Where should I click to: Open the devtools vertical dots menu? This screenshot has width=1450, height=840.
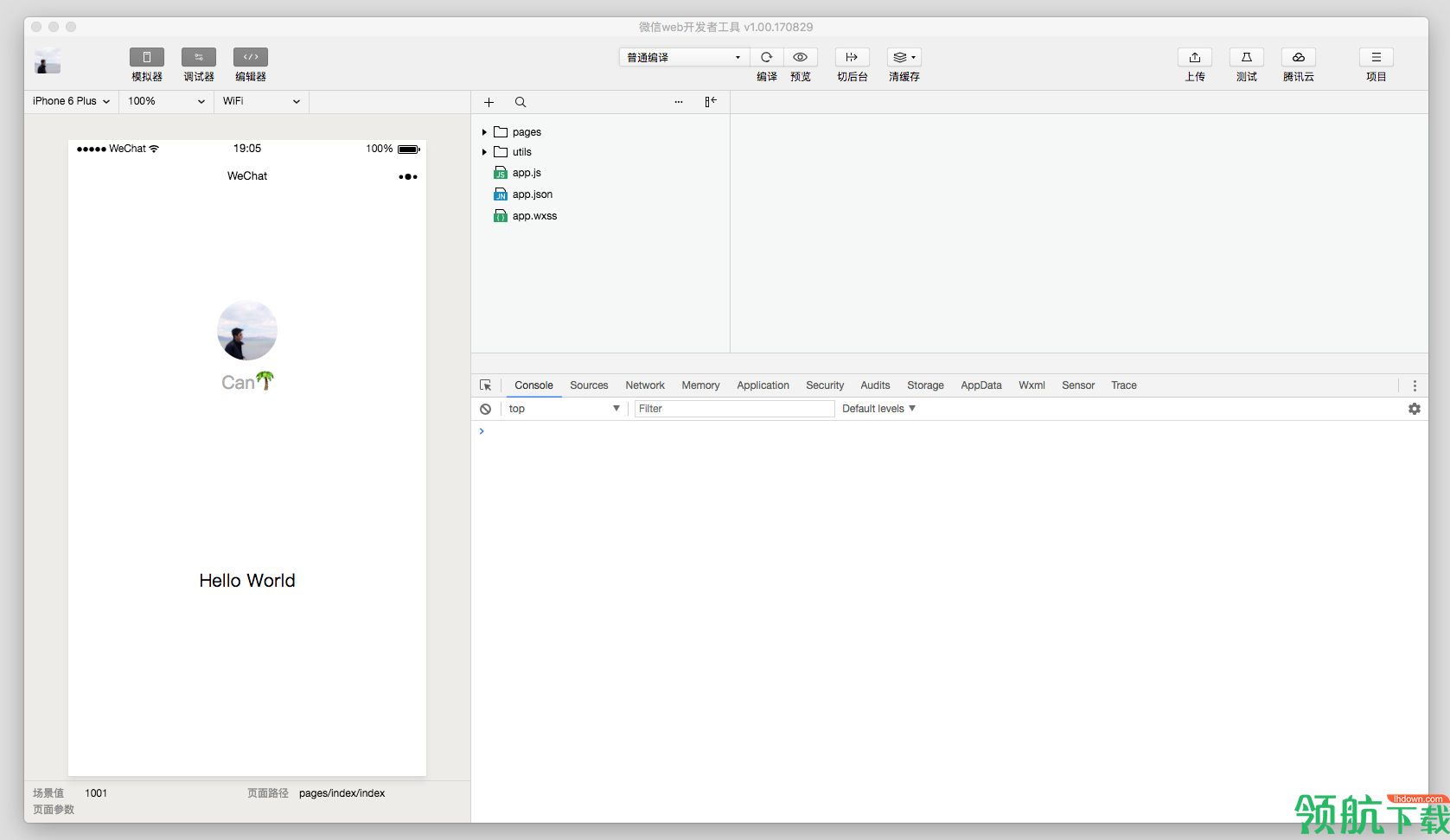click(1415, 385)
